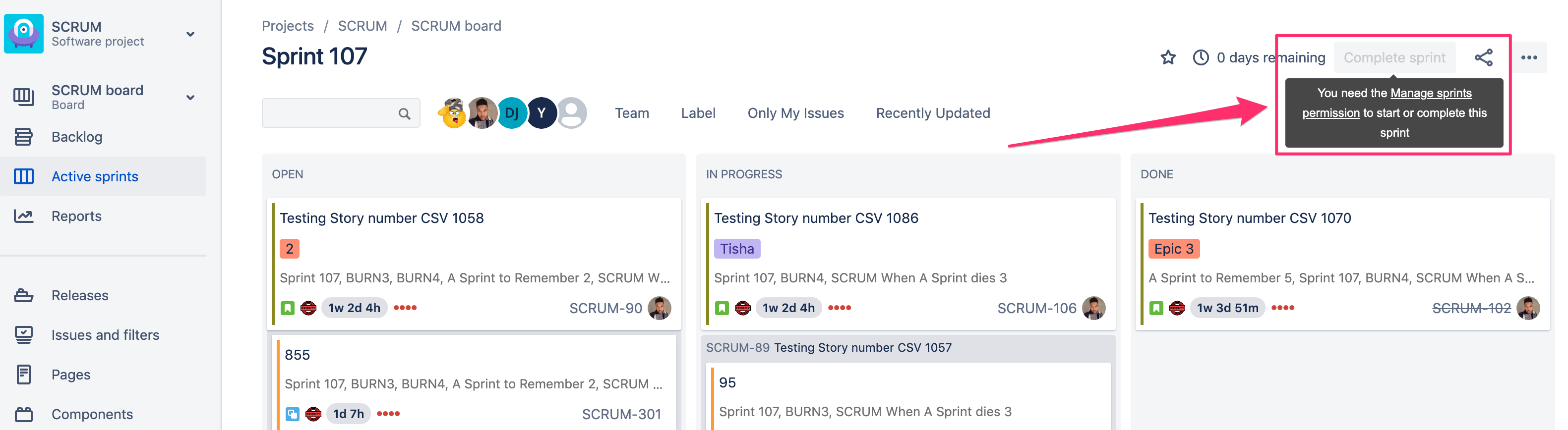Star the Sprint 107 board
Screen dimensions: 1568x430
point(1168,58)
